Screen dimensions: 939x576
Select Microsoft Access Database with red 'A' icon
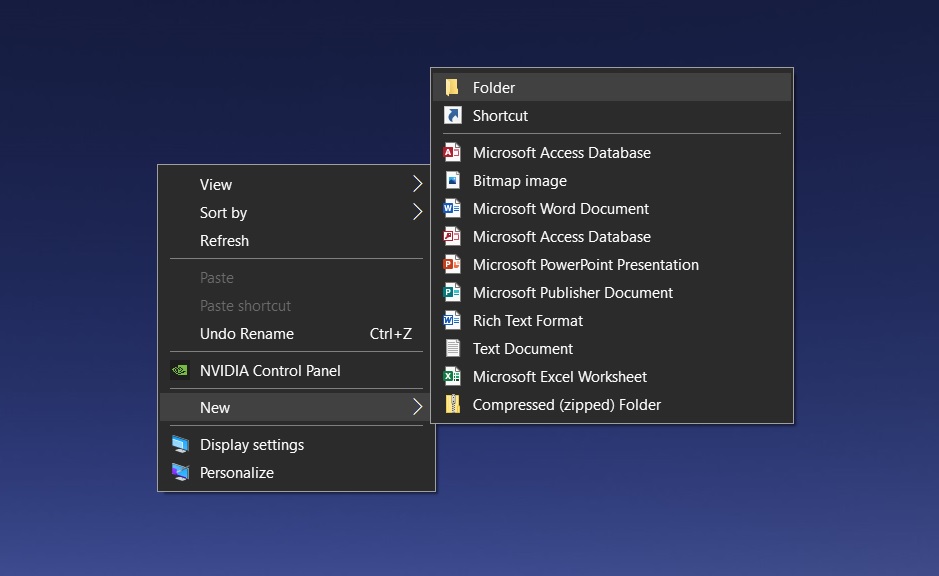pyautogui.click(x=612, y=153)
